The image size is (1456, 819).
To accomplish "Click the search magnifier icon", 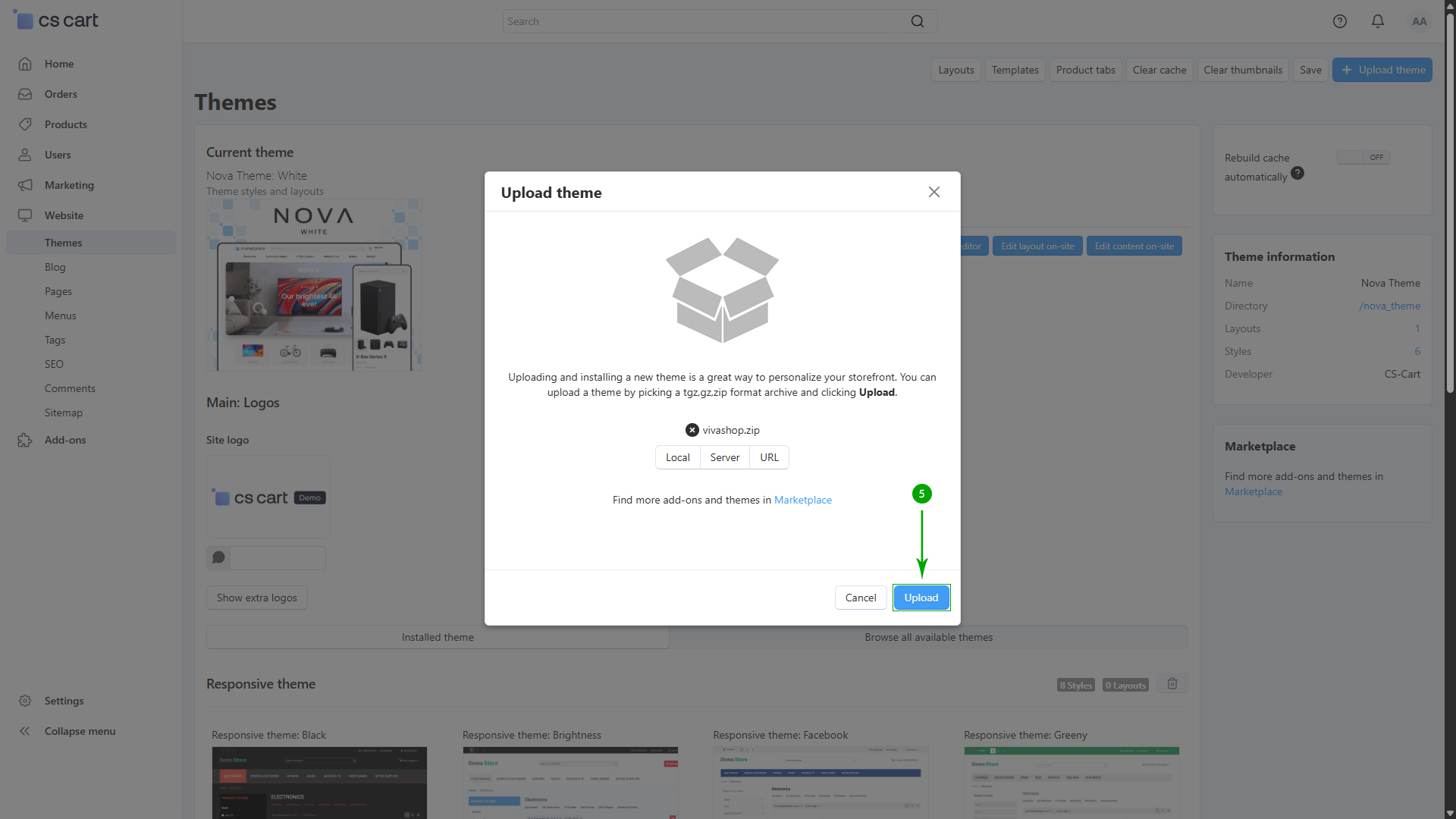I will point(917,21).
